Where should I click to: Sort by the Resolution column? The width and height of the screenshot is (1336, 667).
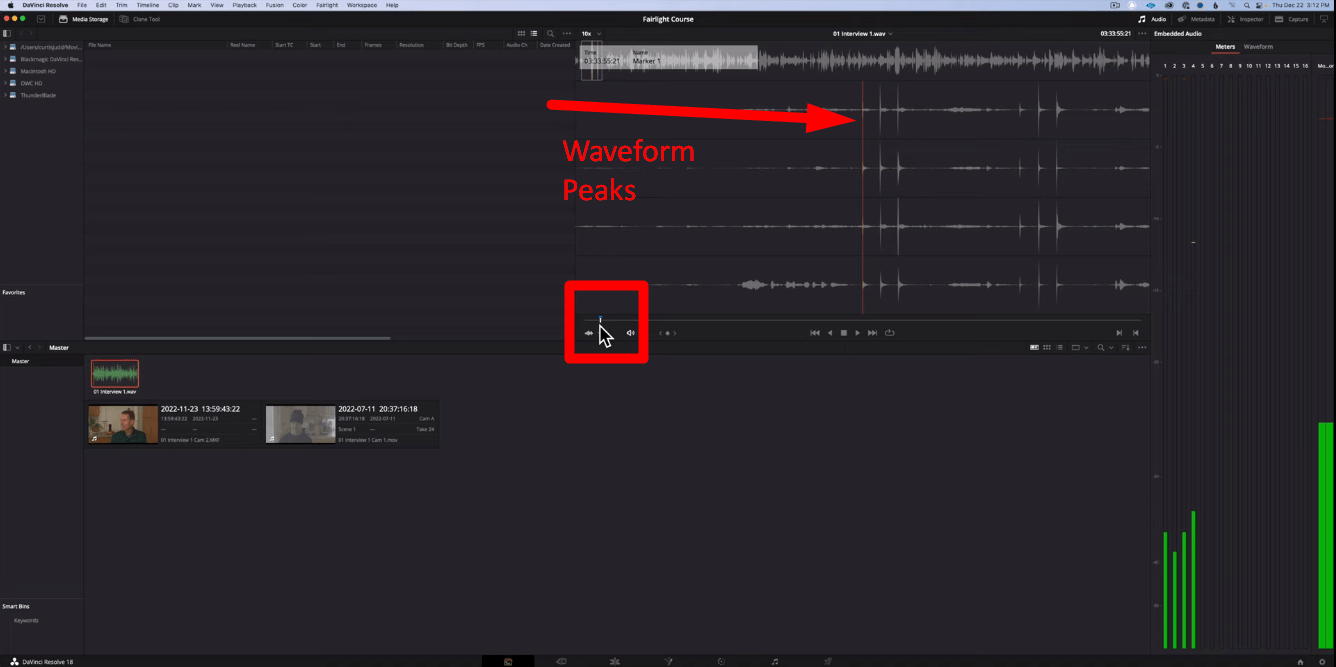click(411, 45)
